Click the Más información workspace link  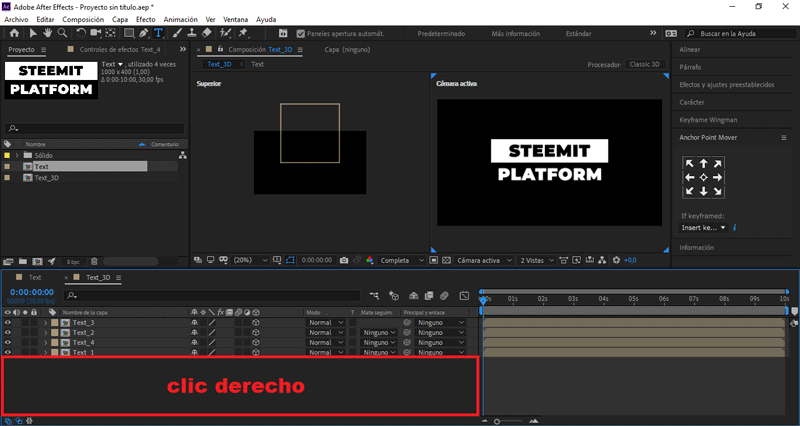(x=517, y=33)
